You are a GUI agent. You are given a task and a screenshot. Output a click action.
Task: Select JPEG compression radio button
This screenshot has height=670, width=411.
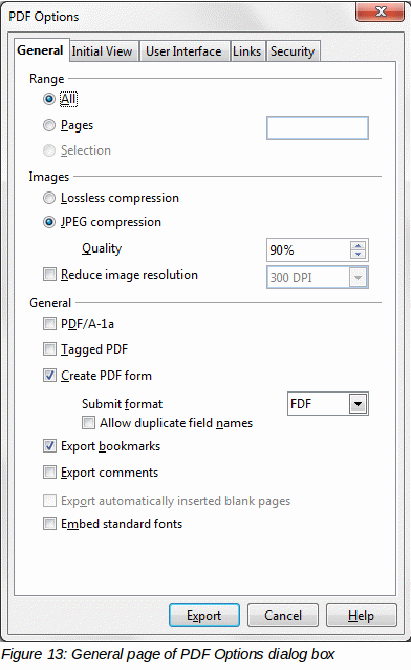point(50,222)
